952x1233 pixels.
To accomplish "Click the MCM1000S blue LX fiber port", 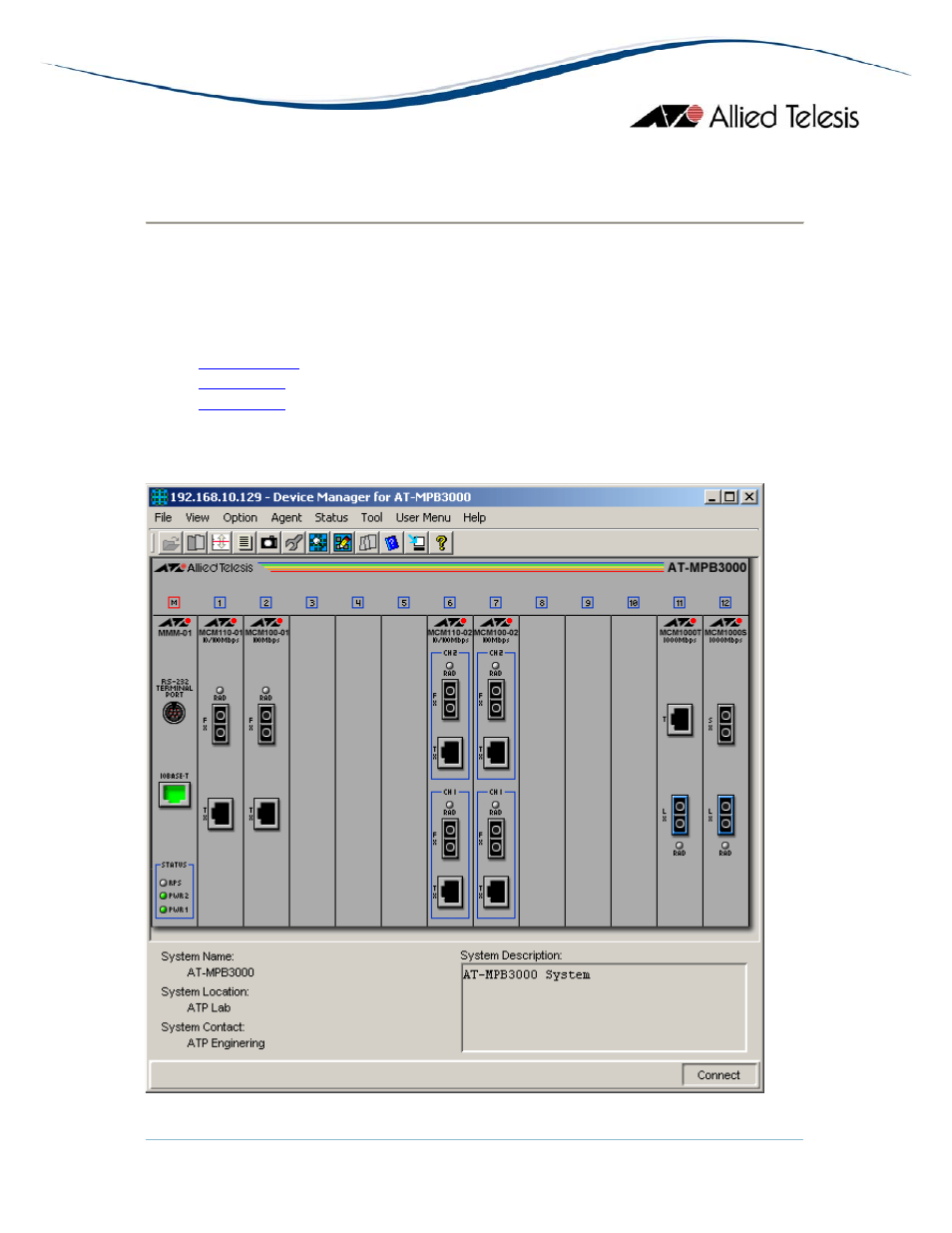I will click(725, 815).
